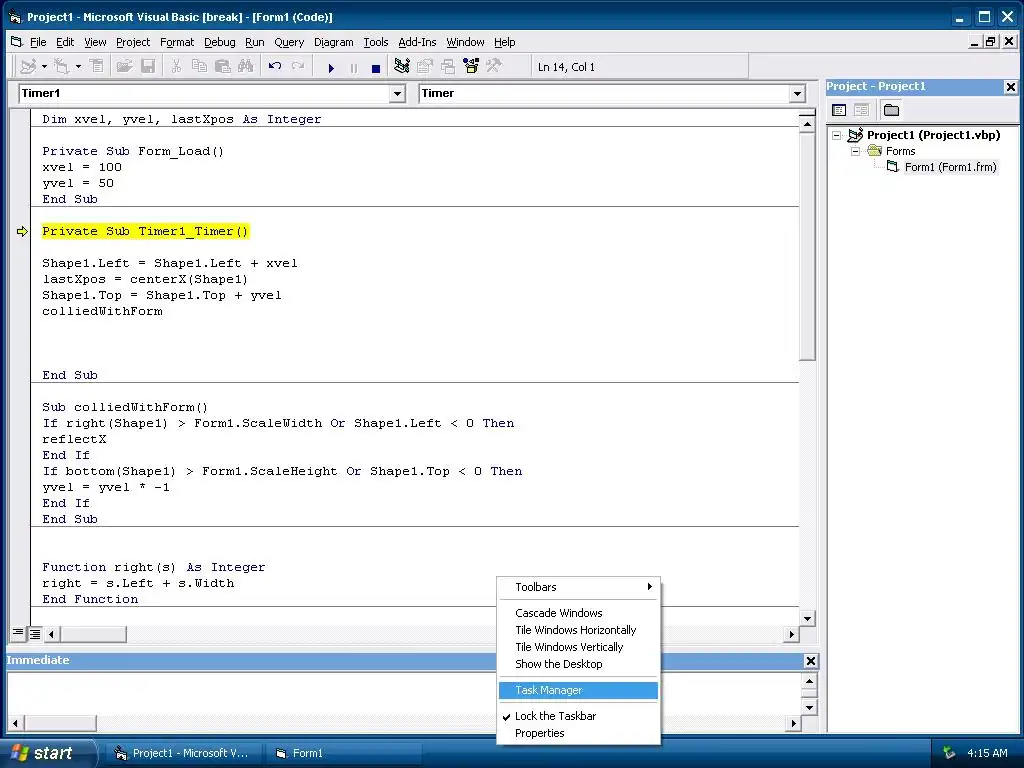This screenshot has width=1024, height=768.
Task: Open the Object Browser toolbar icon
Action: point(471,66)
